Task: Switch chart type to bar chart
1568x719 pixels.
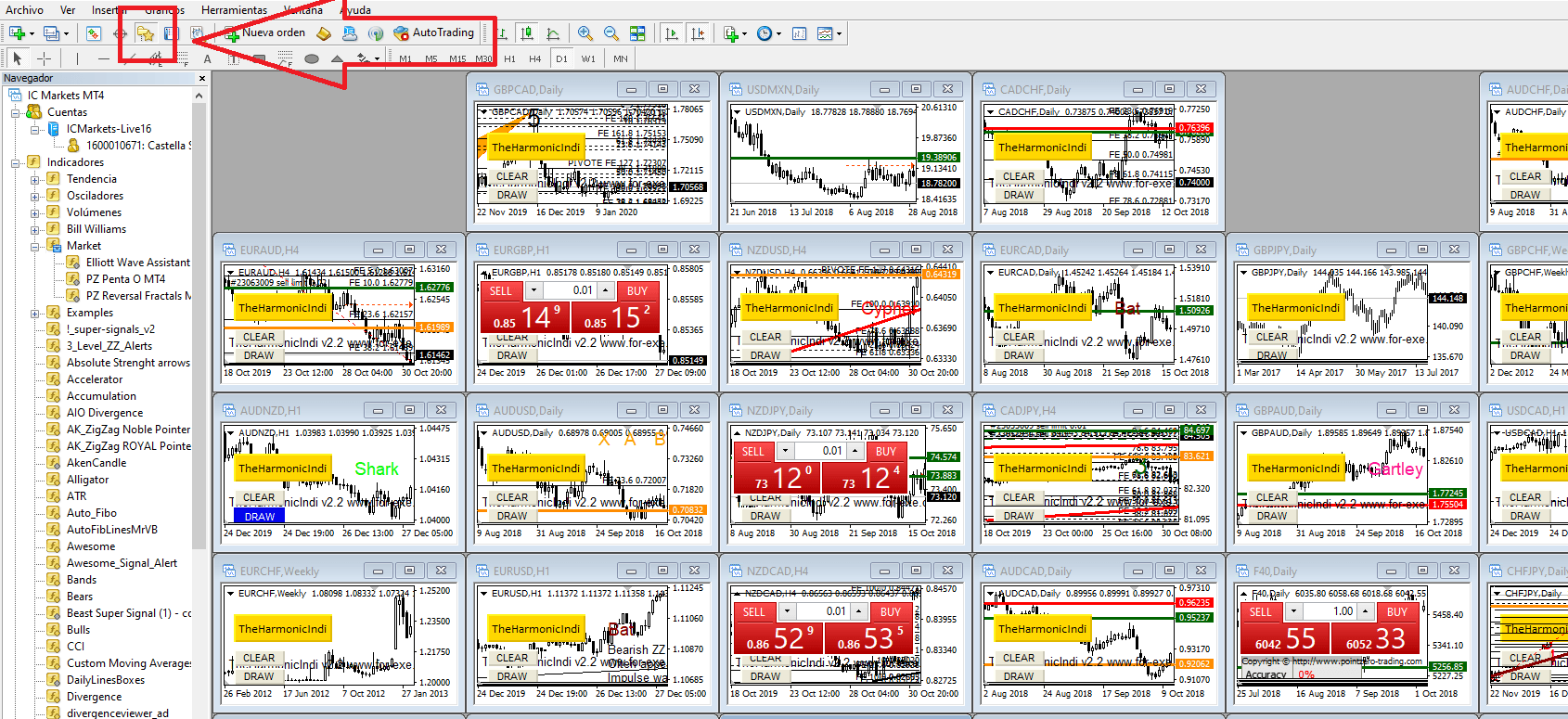Action: [502, 33]
